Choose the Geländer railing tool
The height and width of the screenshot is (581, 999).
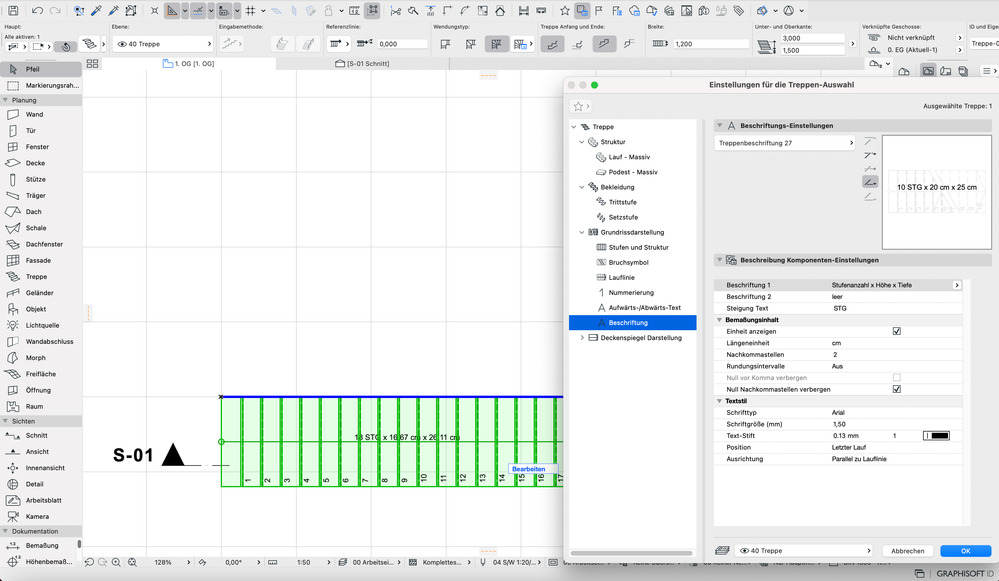[40, 293]
